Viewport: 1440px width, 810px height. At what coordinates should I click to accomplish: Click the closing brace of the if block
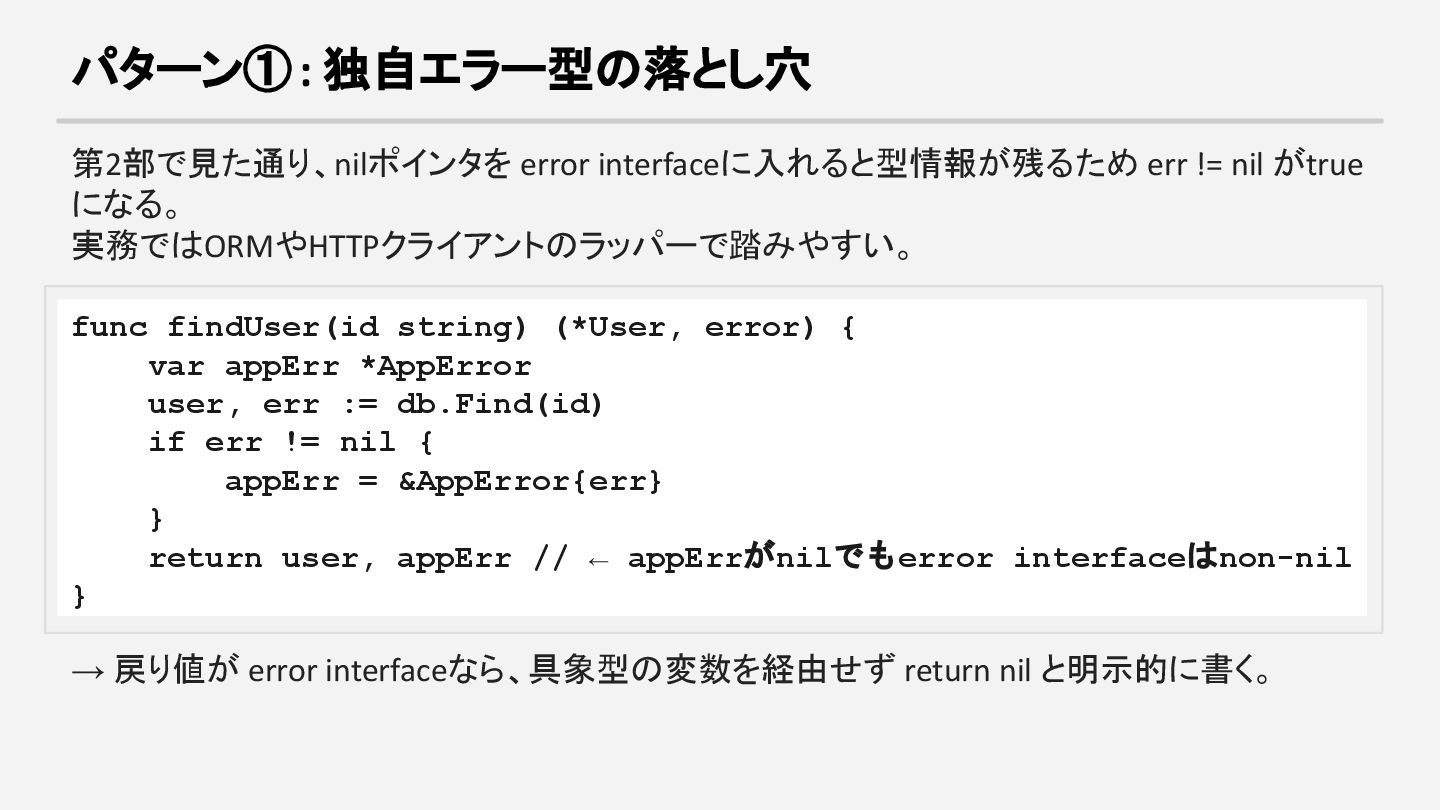point(155,519)
